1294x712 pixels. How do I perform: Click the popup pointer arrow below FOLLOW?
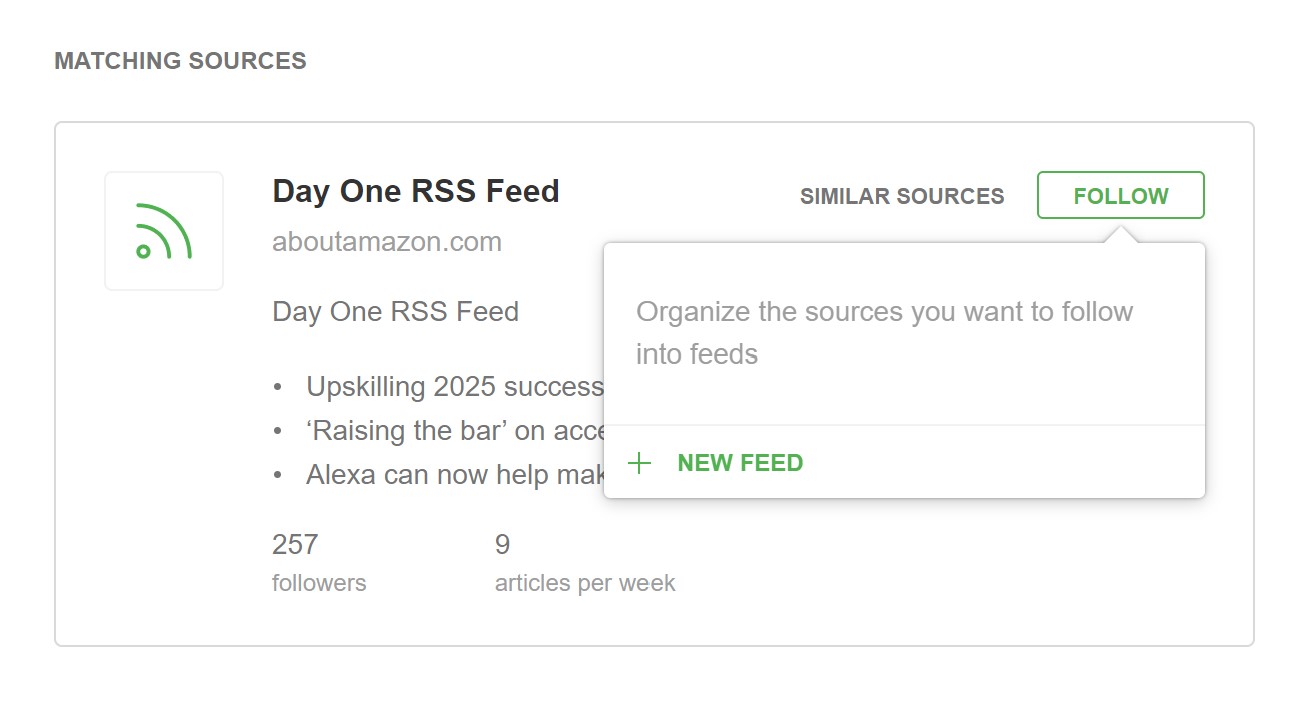1121,235
